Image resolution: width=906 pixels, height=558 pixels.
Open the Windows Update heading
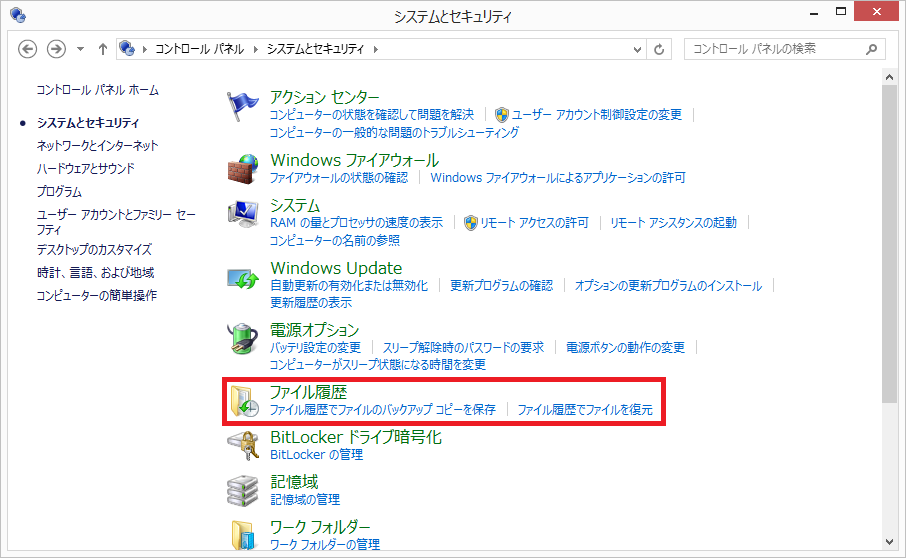[336, 268]
